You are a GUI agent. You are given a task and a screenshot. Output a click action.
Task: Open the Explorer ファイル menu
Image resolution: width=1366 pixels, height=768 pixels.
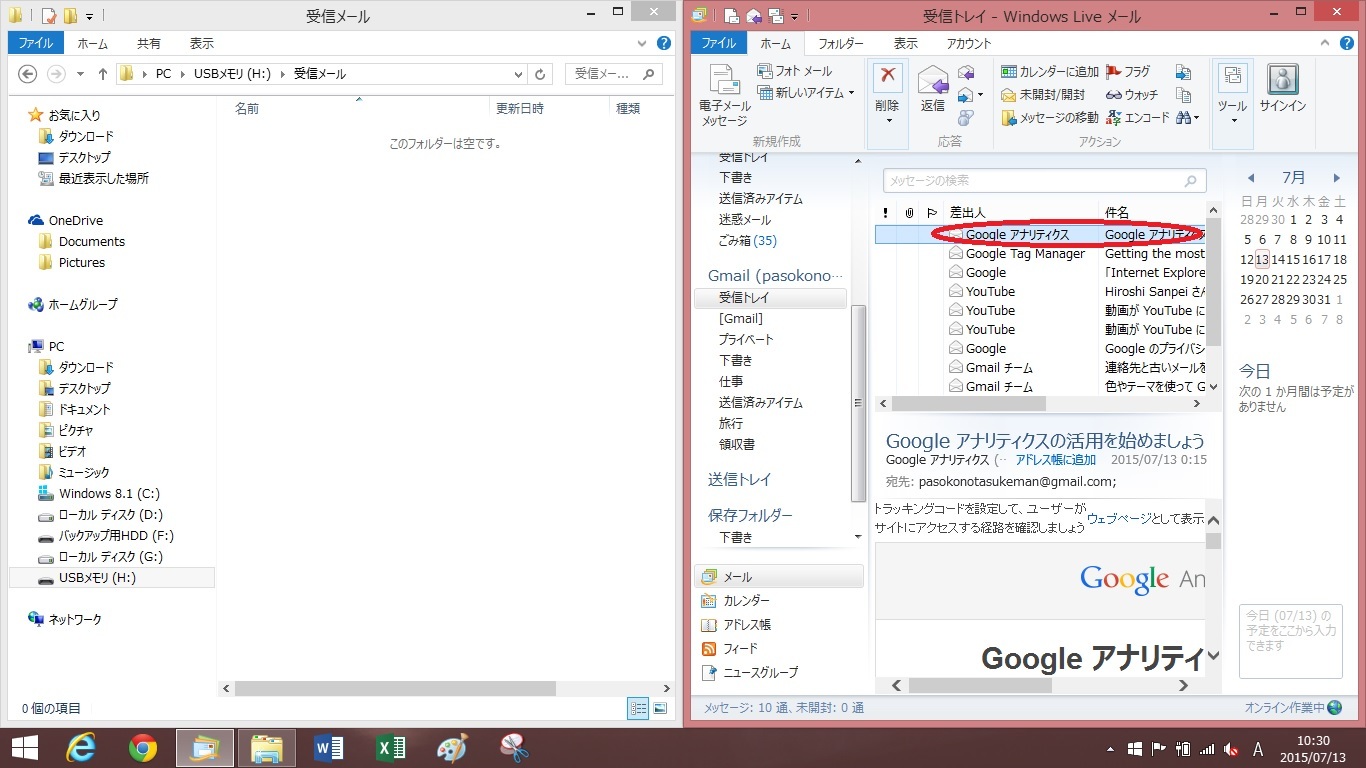(x=36, y=43)
